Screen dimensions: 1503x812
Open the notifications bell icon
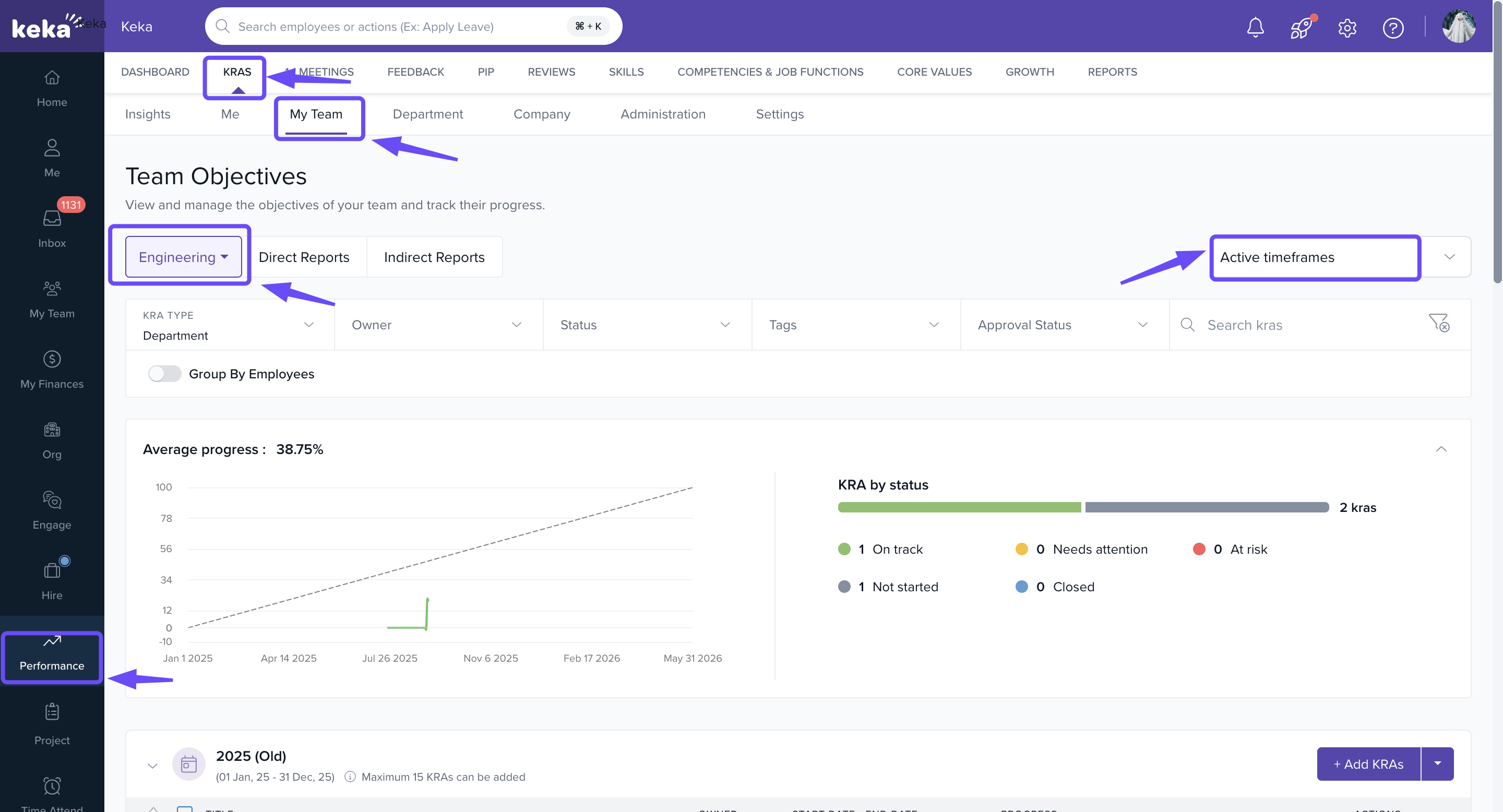pos(1255,28)
